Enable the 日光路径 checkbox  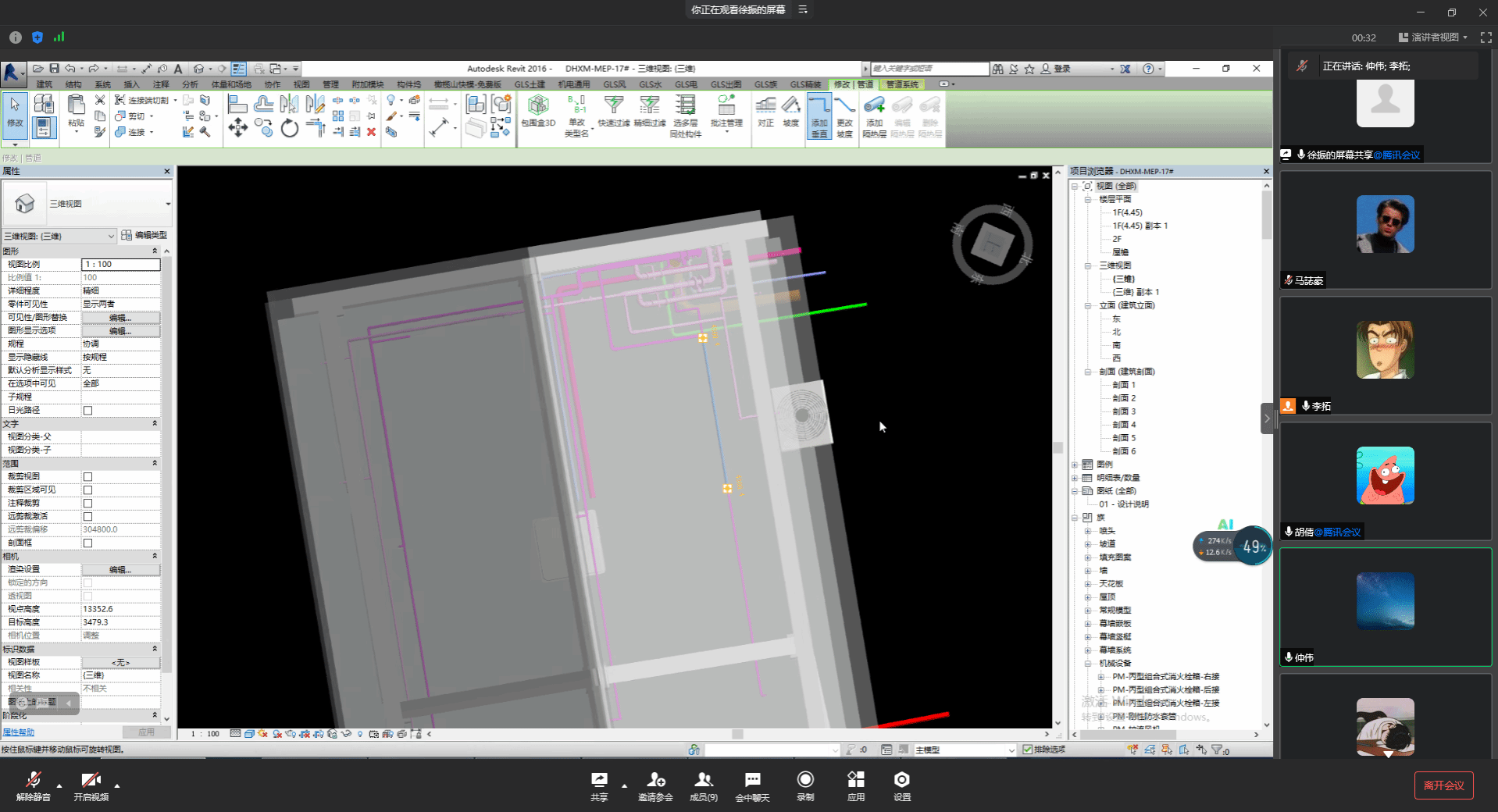tap(87, 410)
